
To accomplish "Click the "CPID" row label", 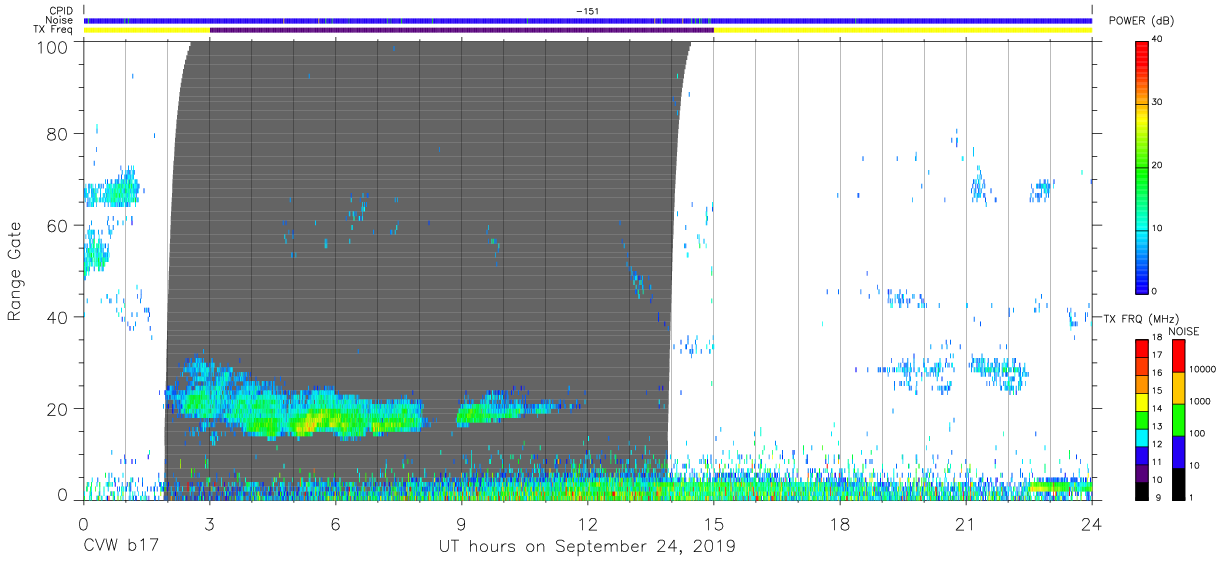I will click(x=61, y=10).
